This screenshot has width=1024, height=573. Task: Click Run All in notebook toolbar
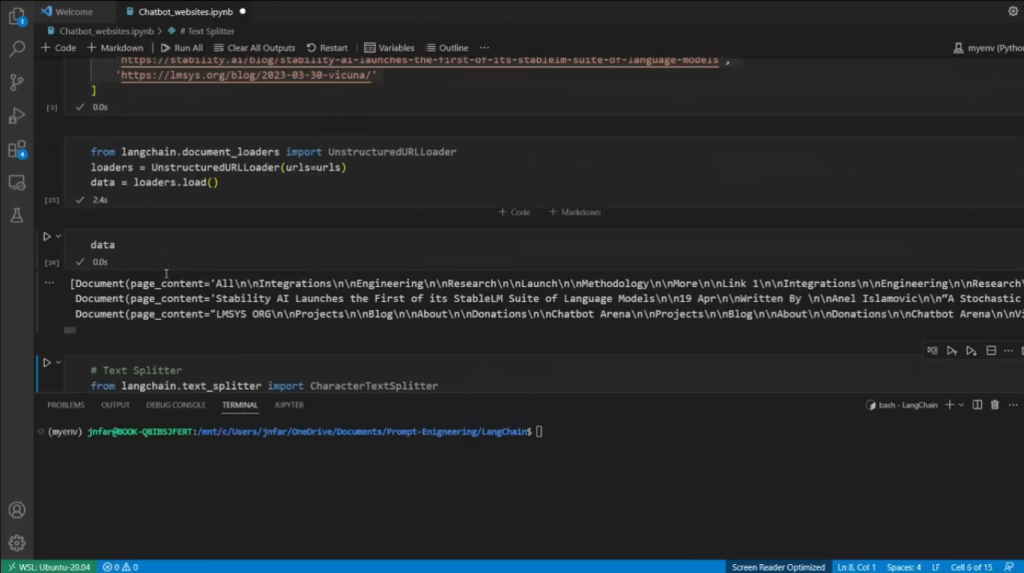pyautogui.click(x=181, y=48)
